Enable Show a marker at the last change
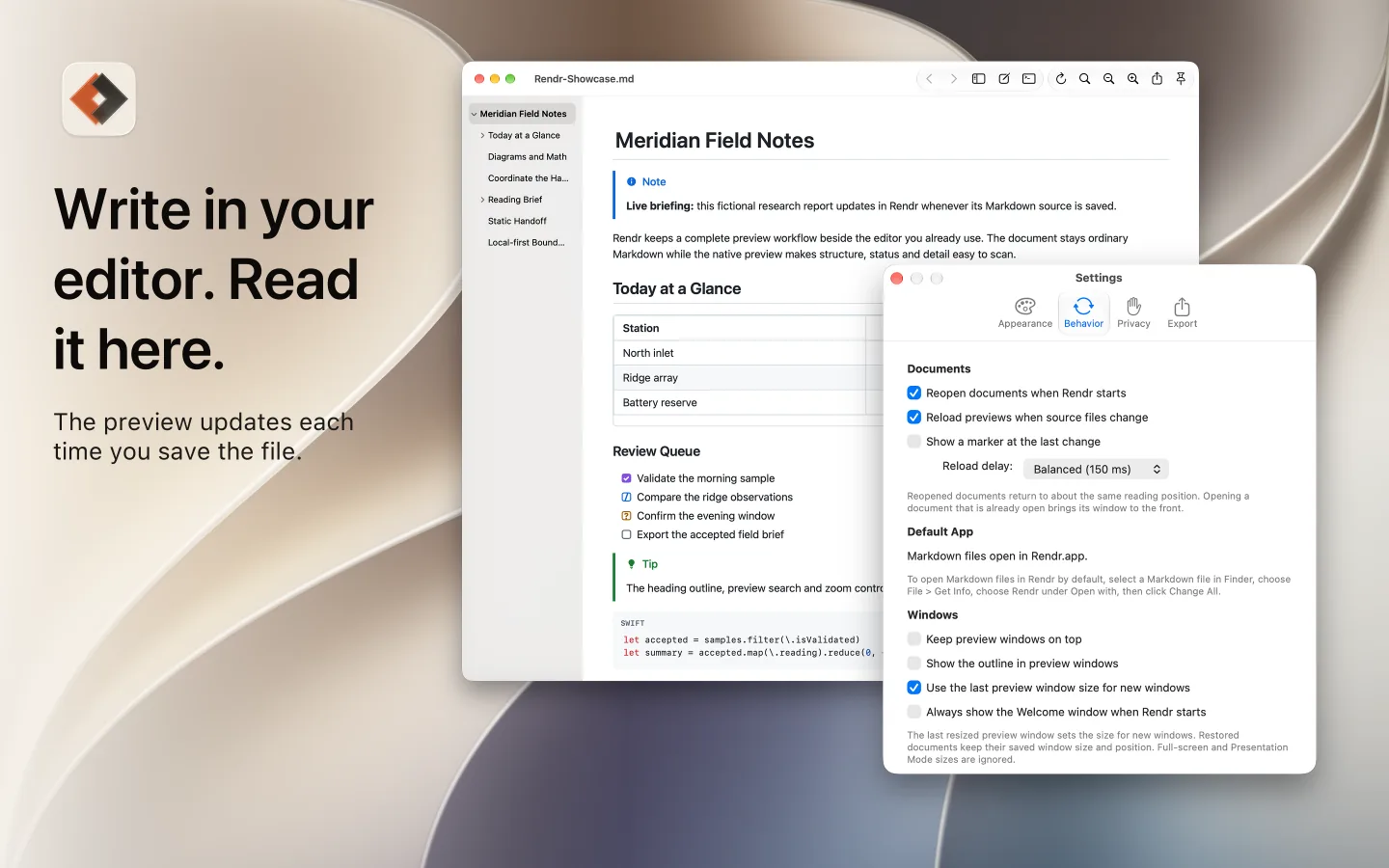This screenshot has width=1389, height=868. [913, 441]
